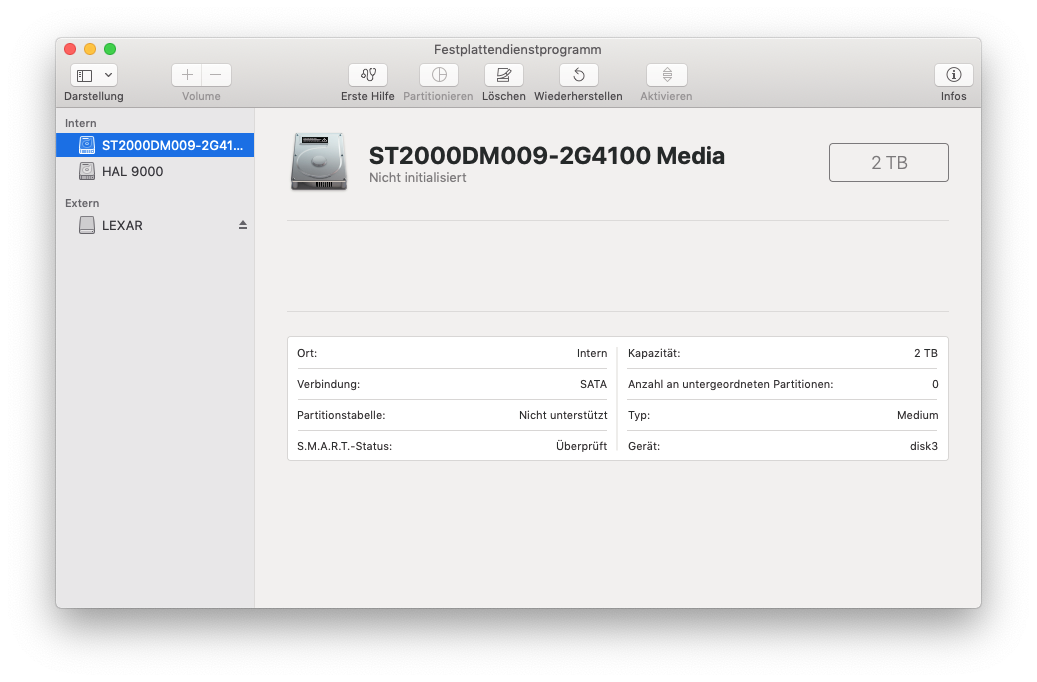Click the Wiederherstellen restore icon
This screenshot has height=682, width=1037.
click(x=578, y=75)
